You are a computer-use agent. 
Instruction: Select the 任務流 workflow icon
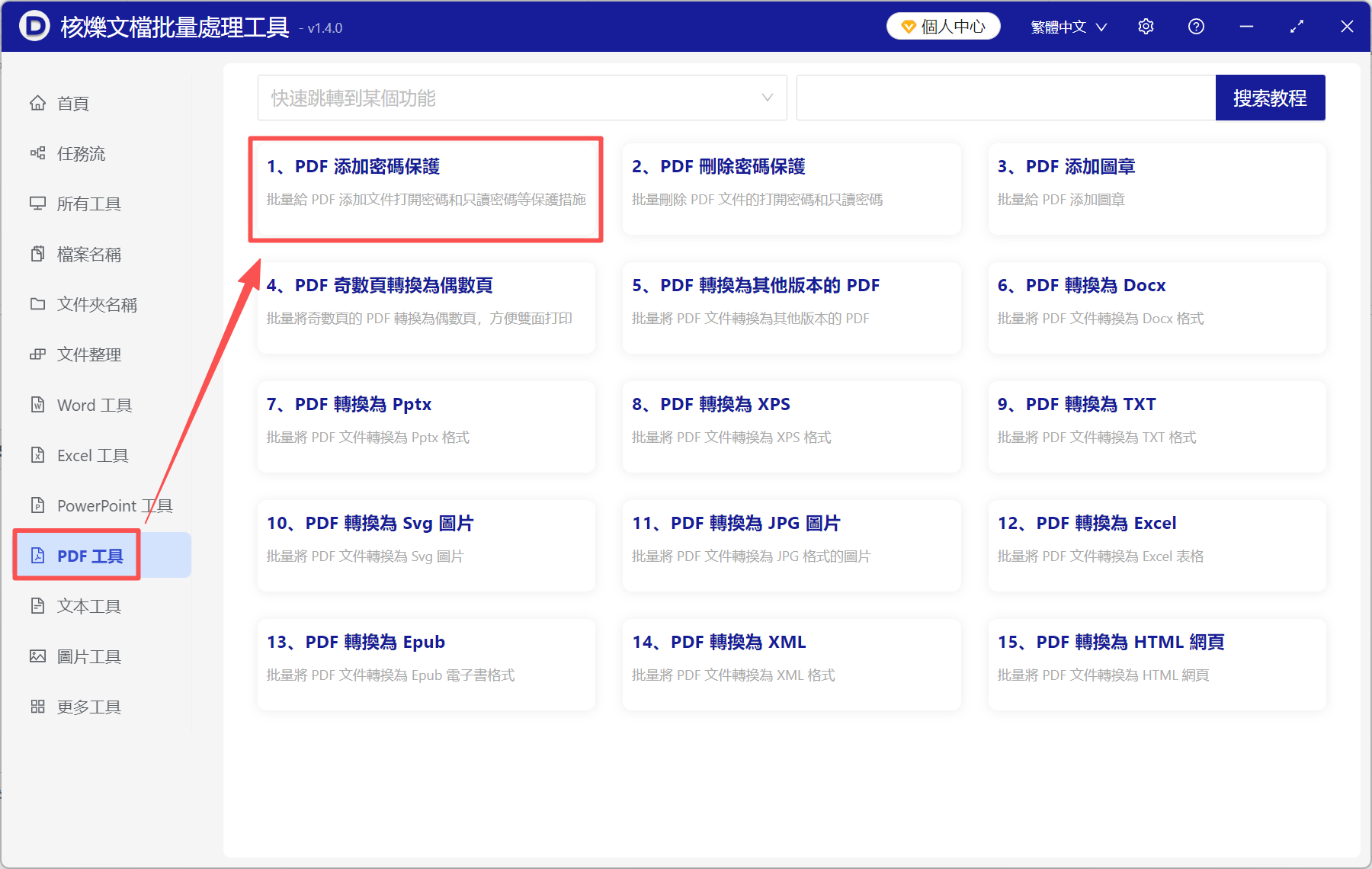click(x=37, y=153)
